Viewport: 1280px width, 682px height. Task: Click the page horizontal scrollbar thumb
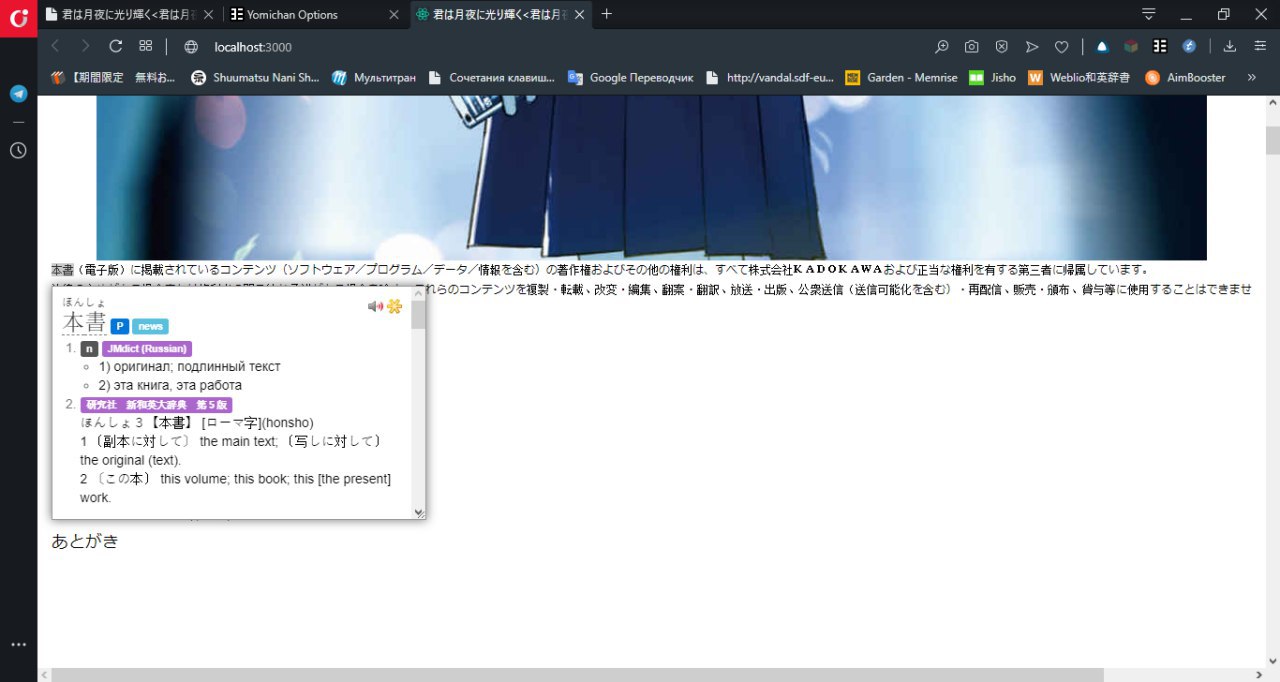click(x=577, y=675)
